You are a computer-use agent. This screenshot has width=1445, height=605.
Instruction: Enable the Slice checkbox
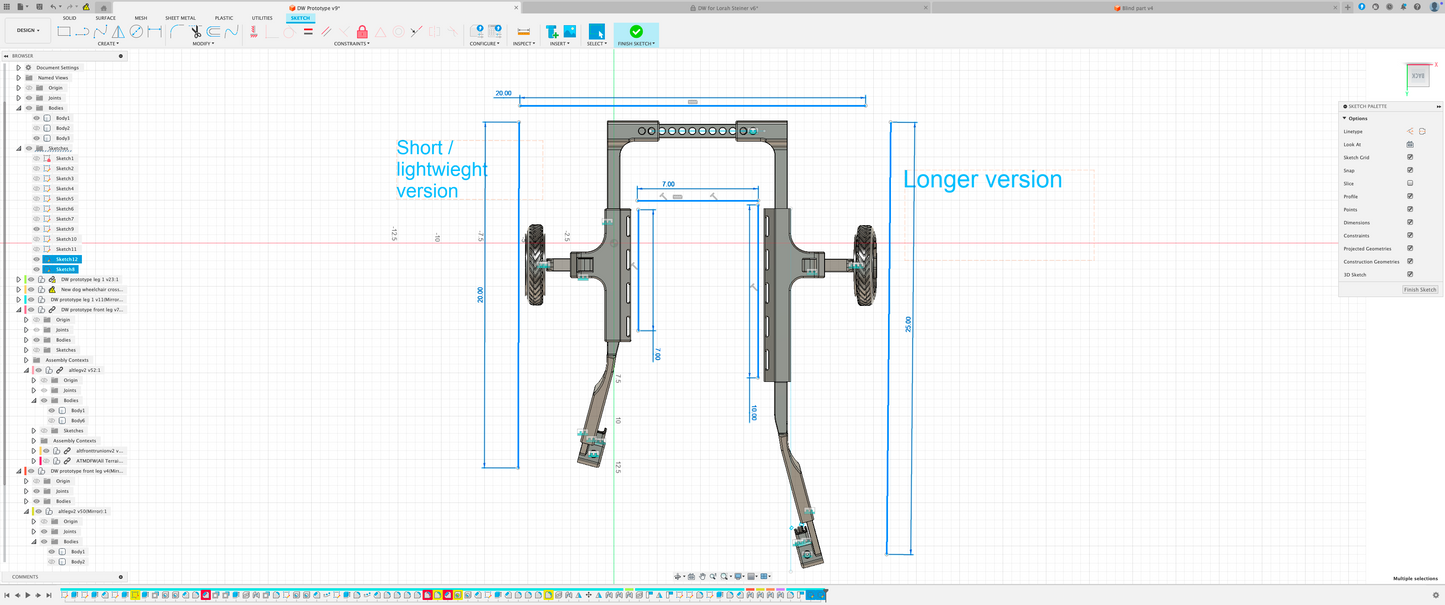[x=1410, y=183]
